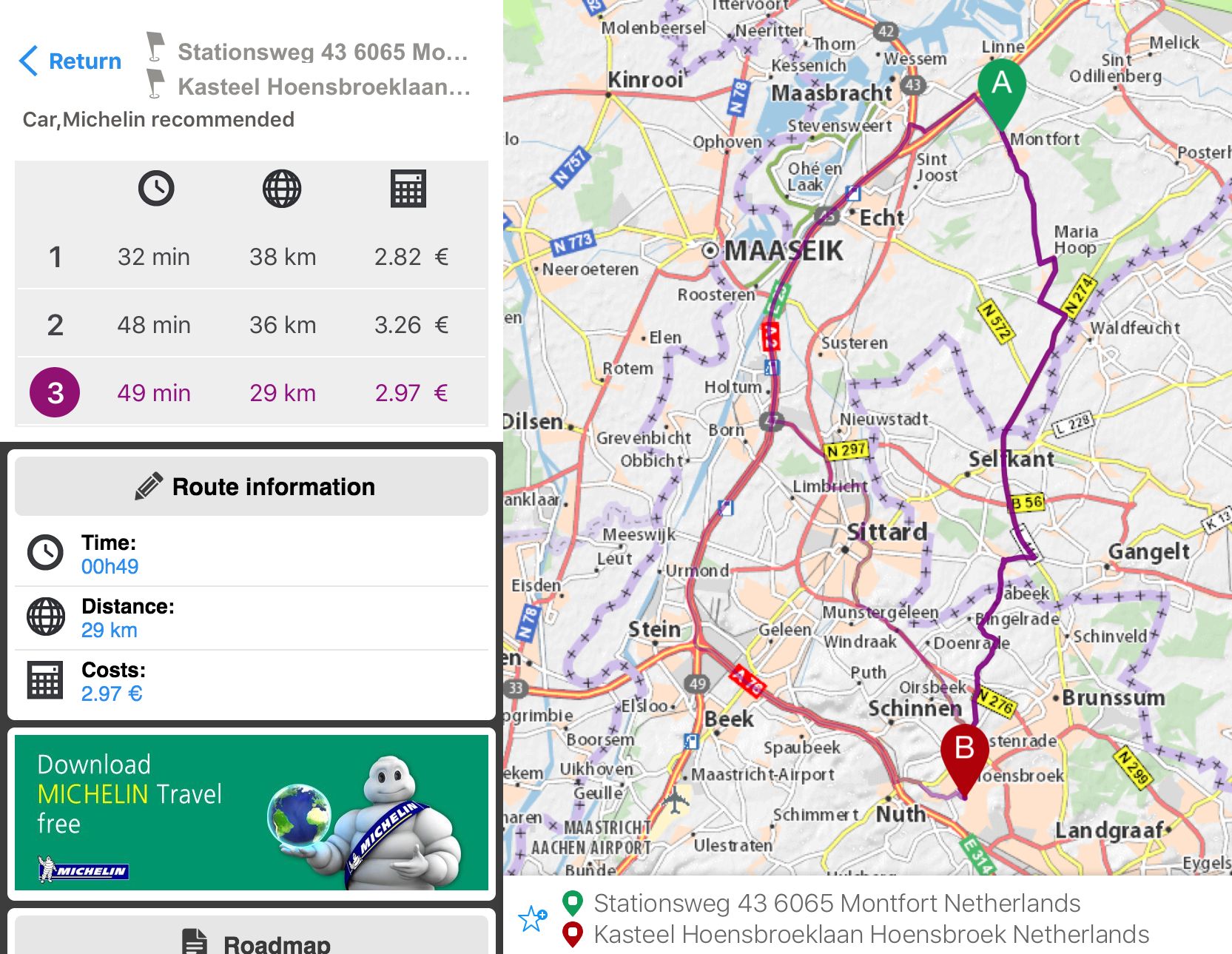Expand the Roadmap section
The height and width of the screenshot is (954, 1232).
pos(252,941)
